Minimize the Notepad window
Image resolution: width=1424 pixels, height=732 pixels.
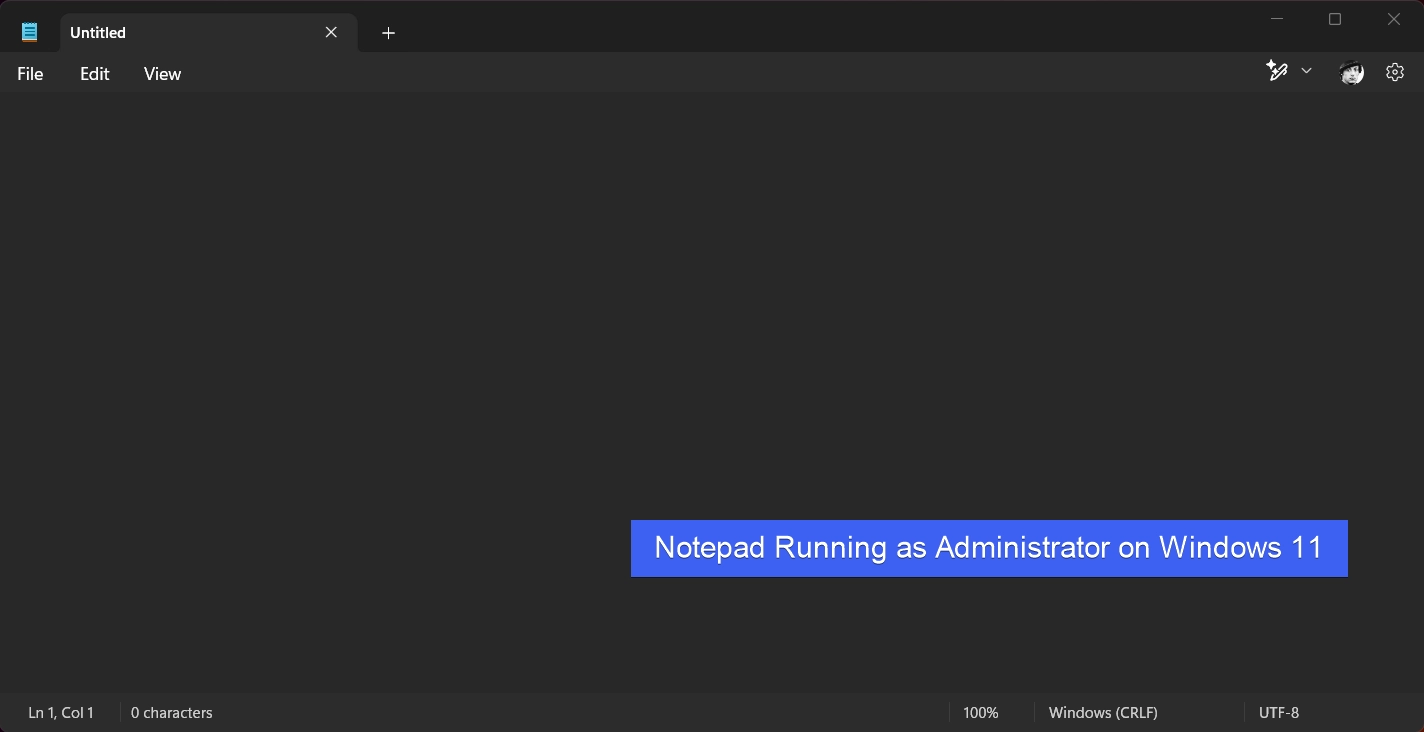point(1277,19)
